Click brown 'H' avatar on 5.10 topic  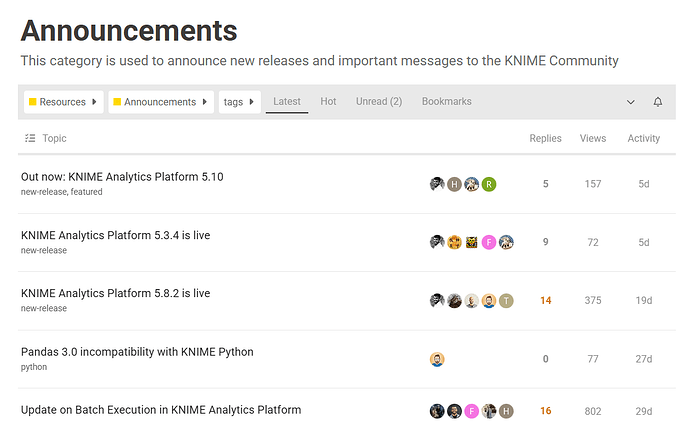pyautogui.click(x=454, y=184)
